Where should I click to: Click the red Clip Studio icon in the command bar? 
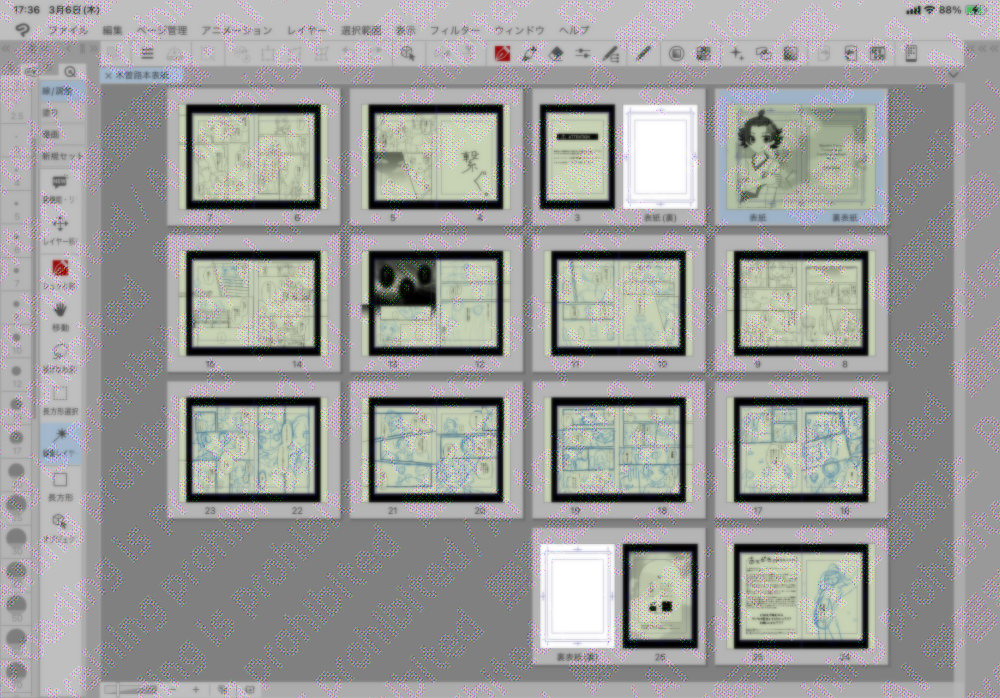click(502, 53)
